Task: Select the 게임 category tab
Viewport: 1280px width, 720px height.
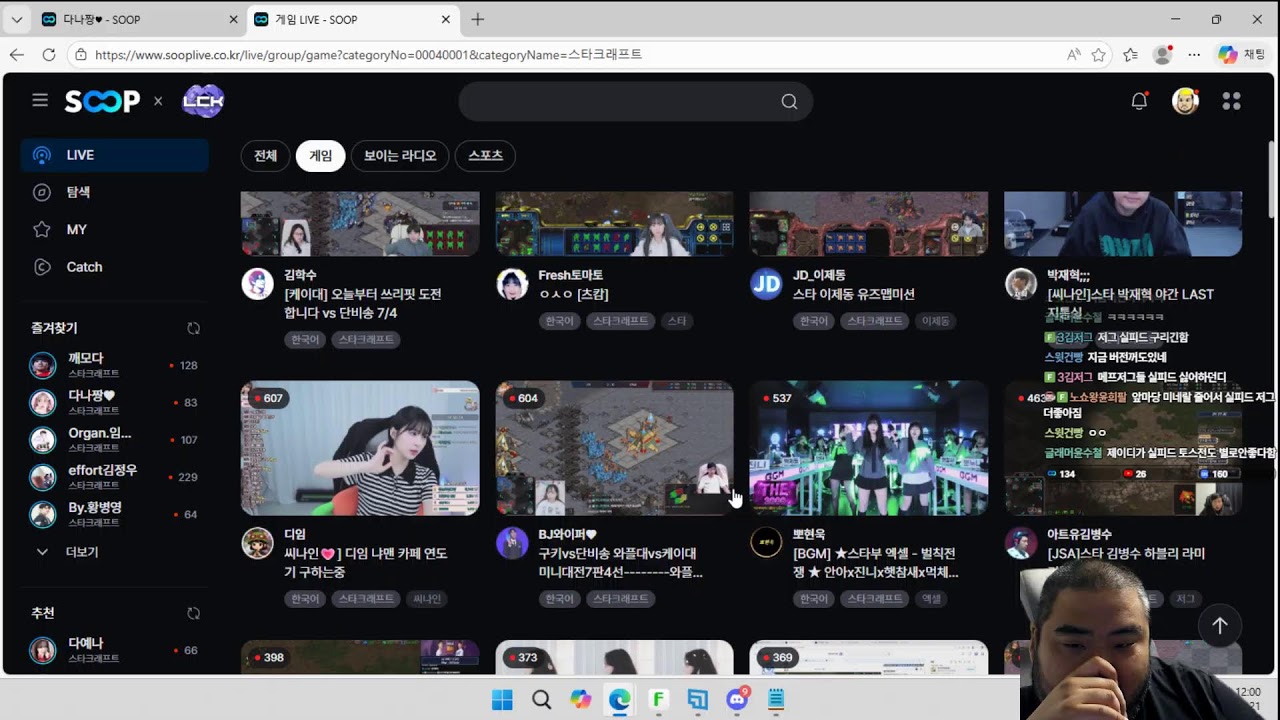Action: click(320, 155)
